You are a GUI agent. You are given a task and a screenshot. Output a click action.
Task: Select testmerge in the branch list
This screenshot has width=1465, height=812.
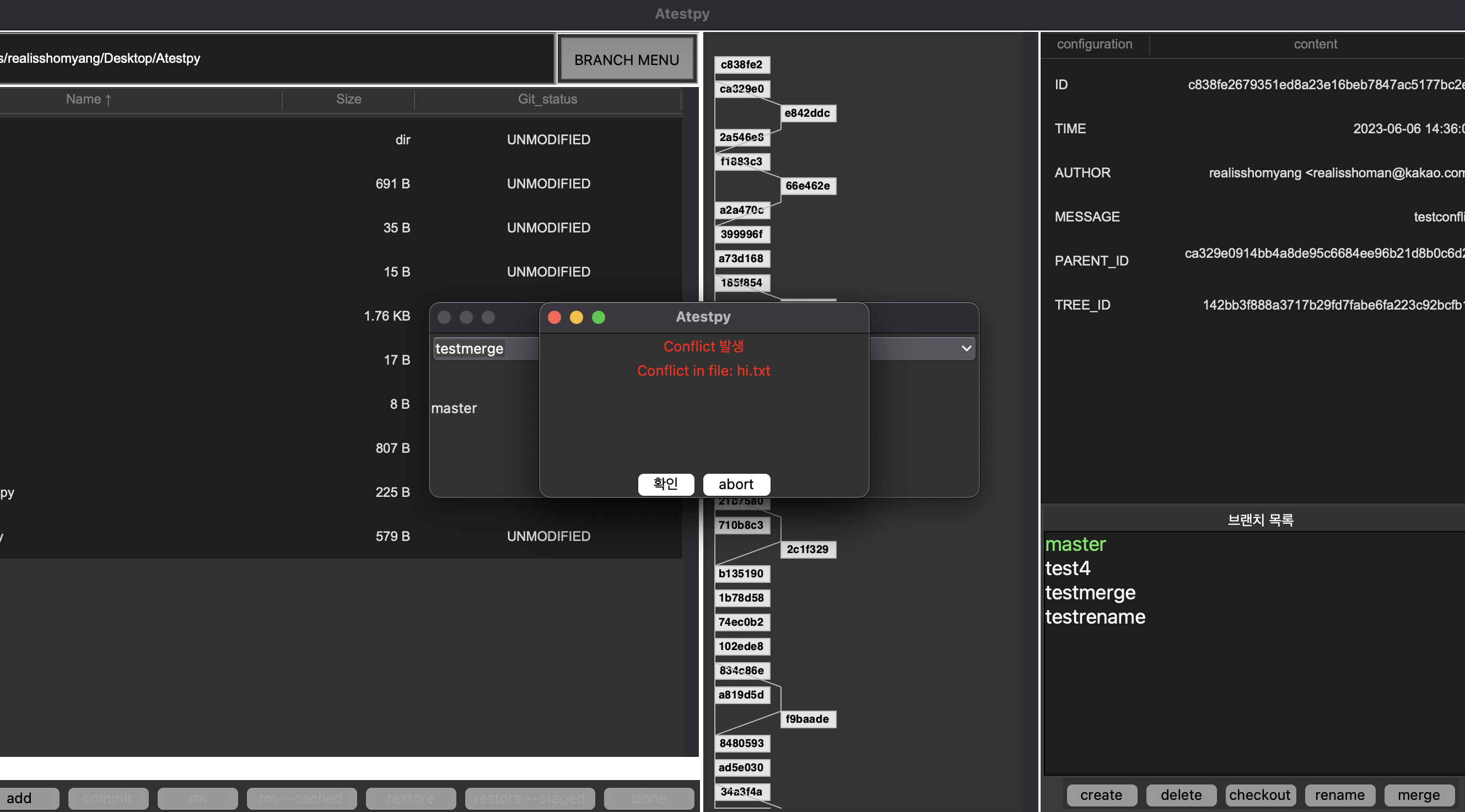point(1090,593)
